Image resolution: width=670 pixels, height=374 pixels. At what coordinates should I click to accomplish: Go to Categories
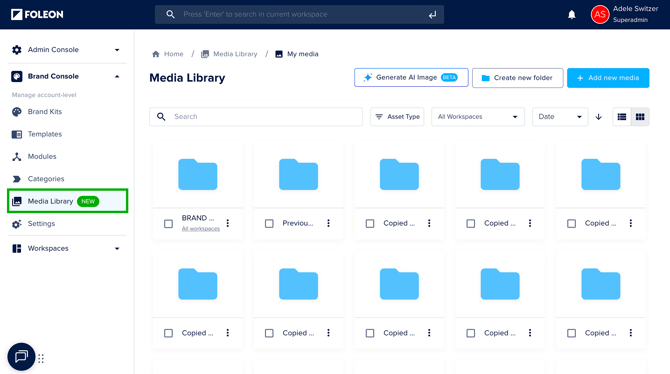point(46,179)
